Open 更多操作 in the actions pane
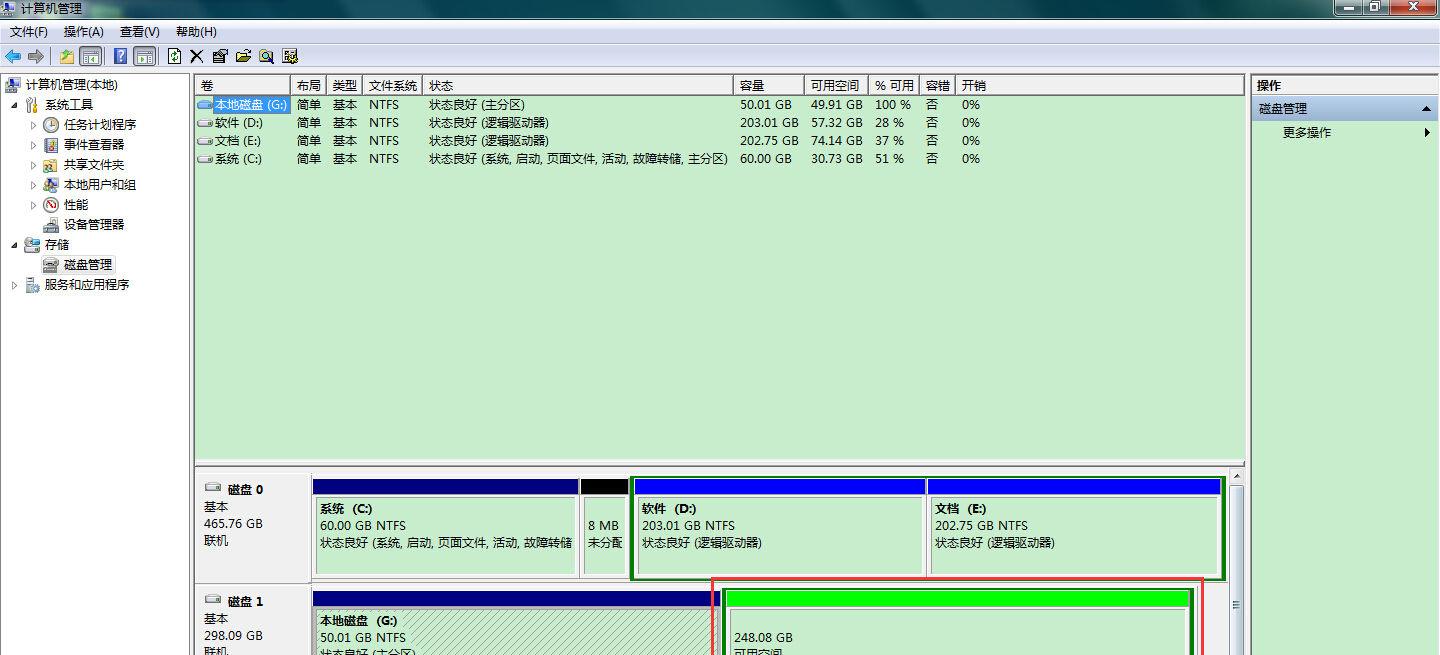This screenshot has width=1440, height=655. coord(1306,132)
